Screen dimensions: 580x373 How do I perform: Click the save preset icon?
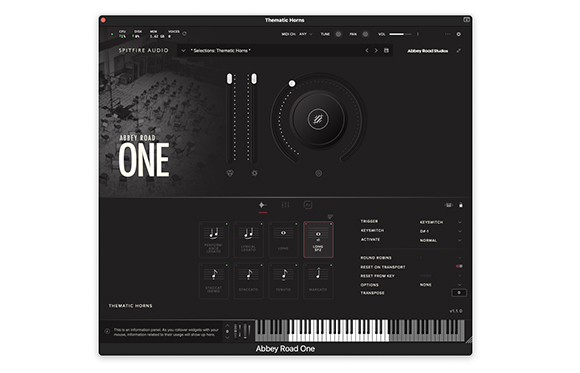386,50
